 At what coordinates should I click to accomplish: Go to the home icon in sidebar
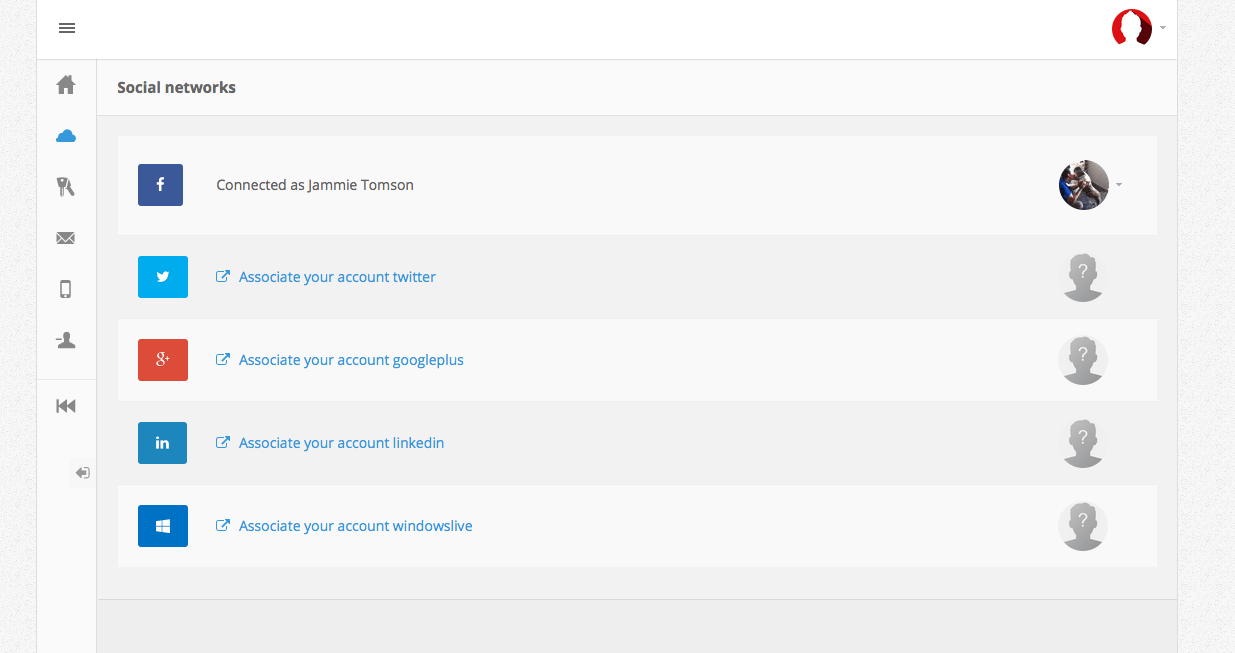(x=66, y=85)
